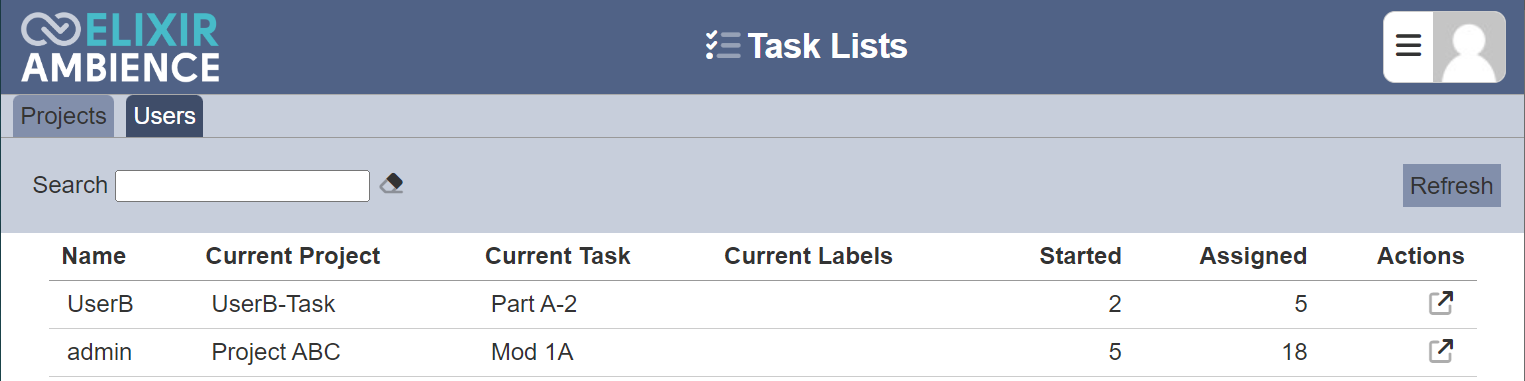Sort by Current Labels column header
This screenshot has height=381, width=1525.
[808, 256]
